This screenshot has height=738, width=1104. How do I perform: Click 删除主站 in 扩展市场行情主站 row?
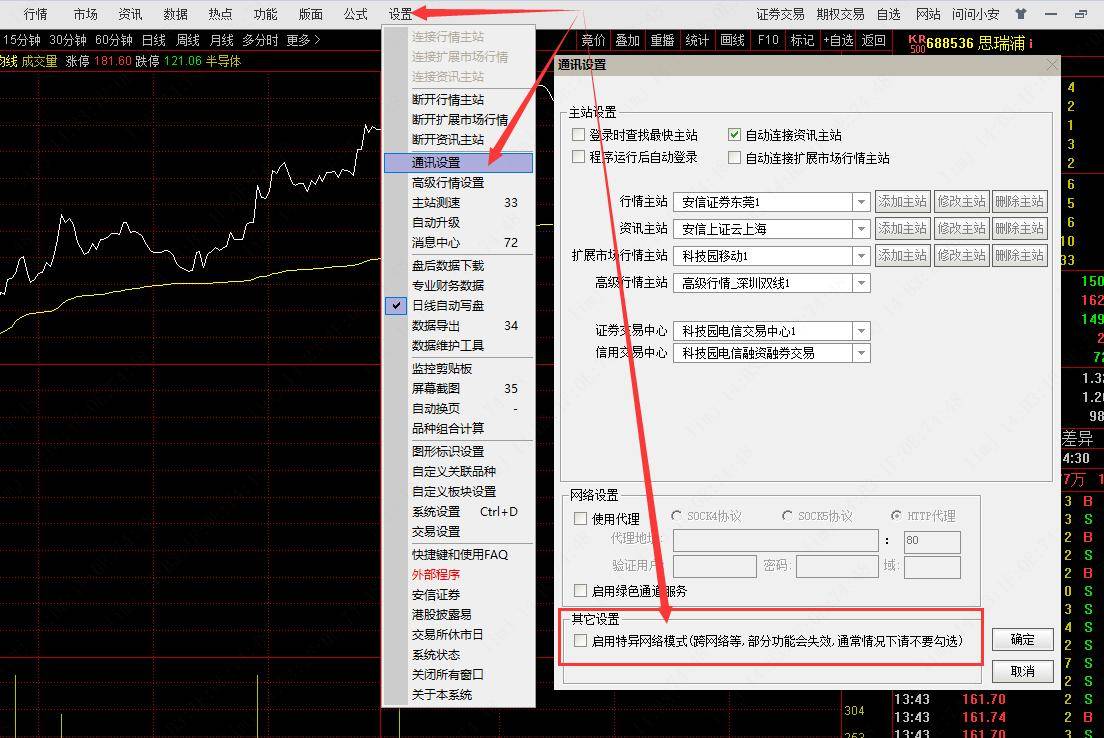[x=1019, y=255]
